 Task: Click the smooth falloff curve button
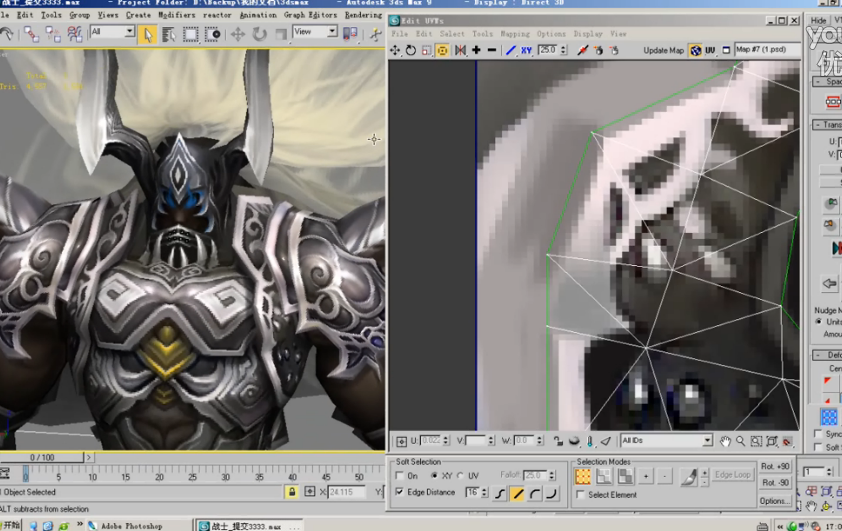click(499, 493)
